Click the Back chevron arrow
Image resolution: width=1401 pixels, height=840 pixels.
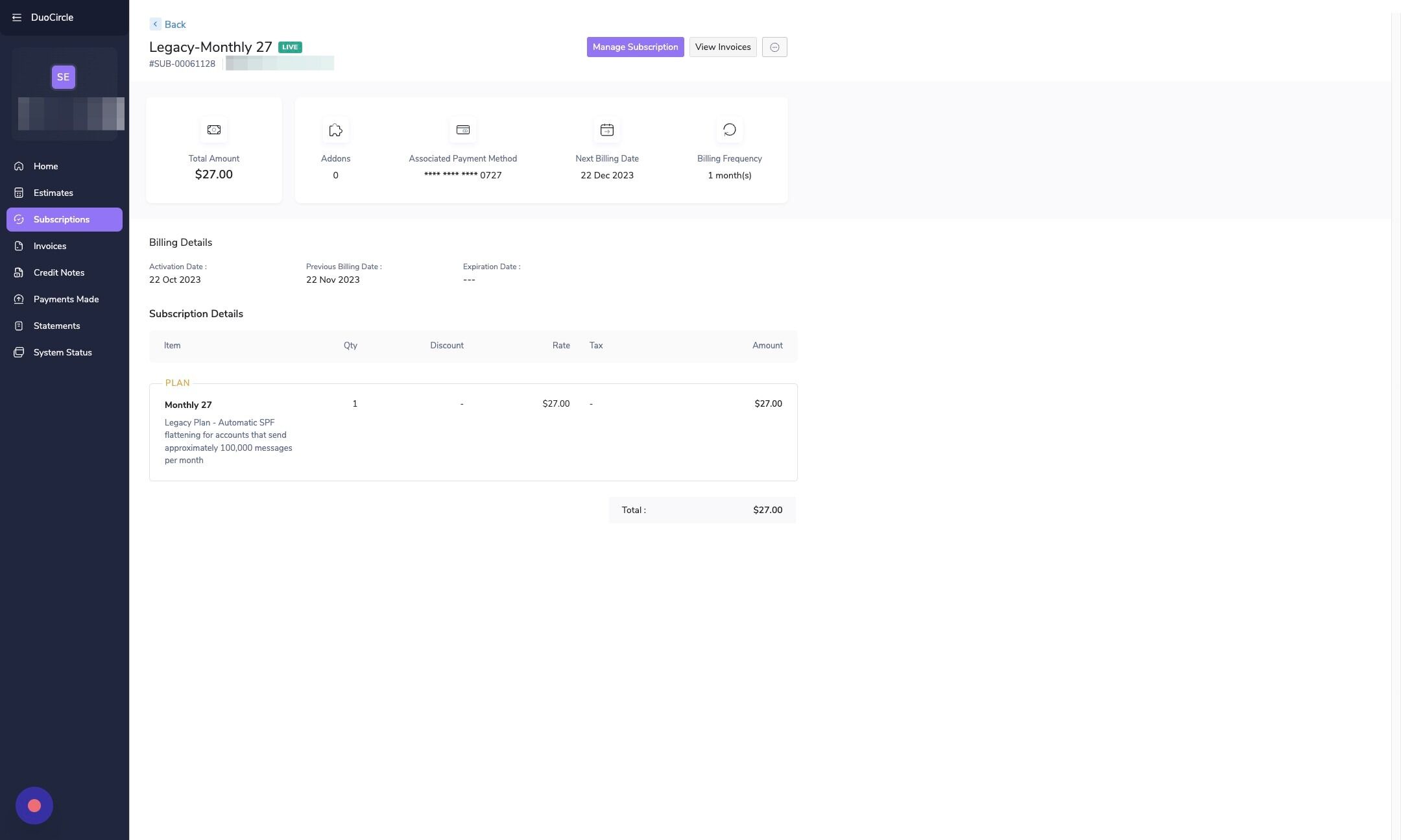tap(155, 24)
